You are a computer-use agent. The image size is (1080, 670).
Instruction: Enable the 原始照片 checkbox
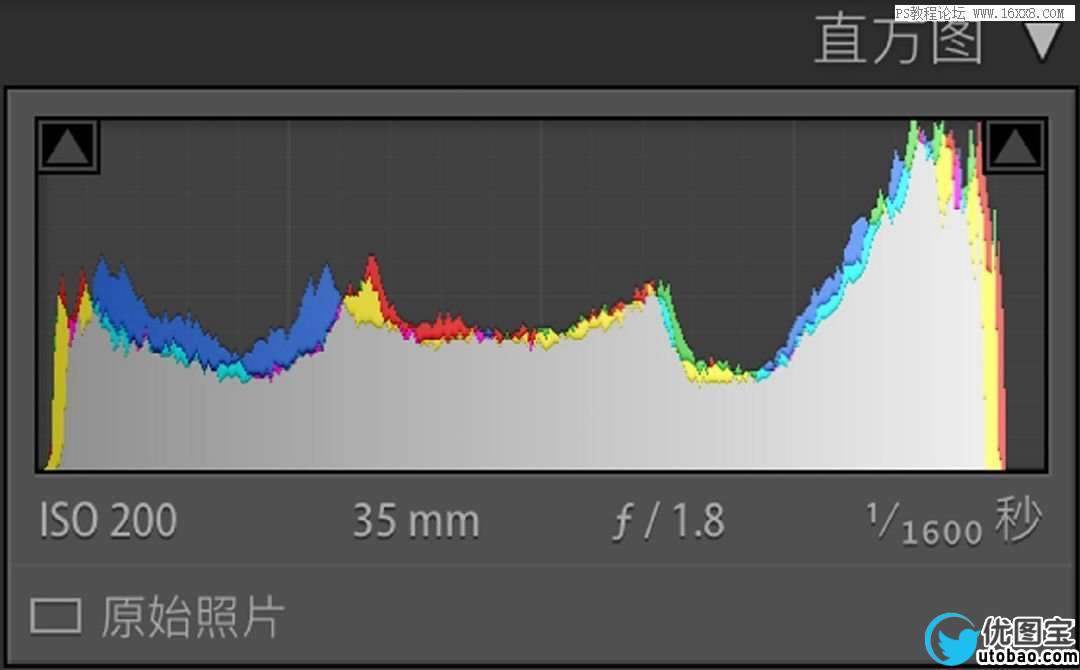[x=56, y=615]
